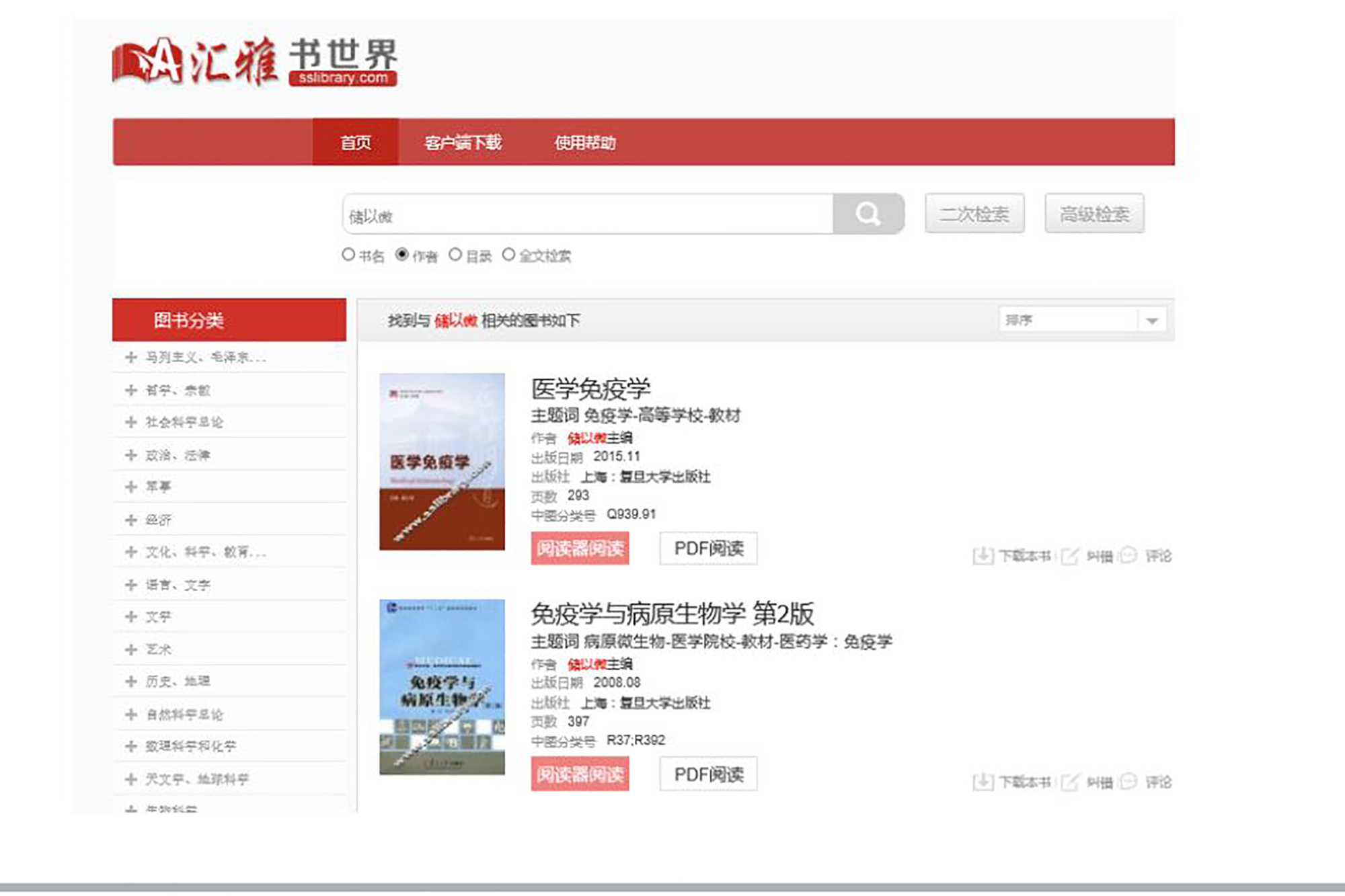Click comment bubble icon for 医学免疫学
The image size is (1345, 896).
click(1128, 555)
